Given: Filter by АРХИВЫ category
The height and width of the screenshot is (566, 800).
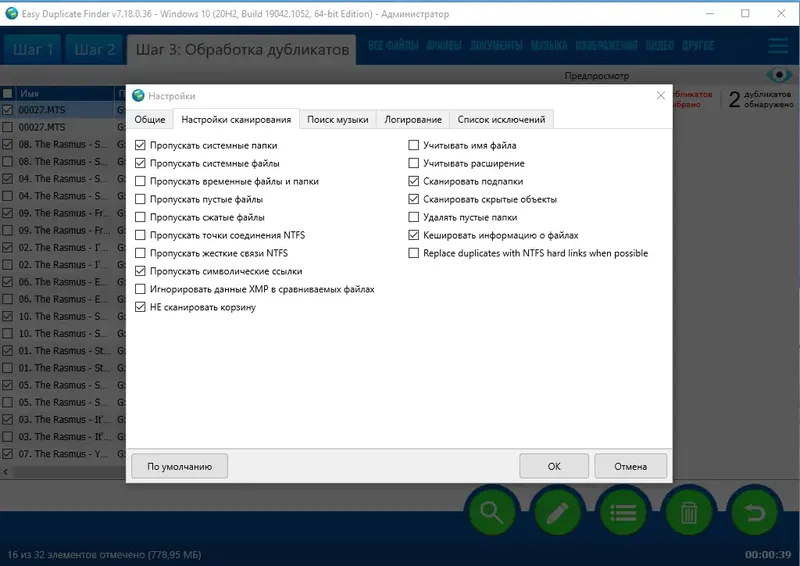Looking at the screenshot, I should [x=444, y=45].
